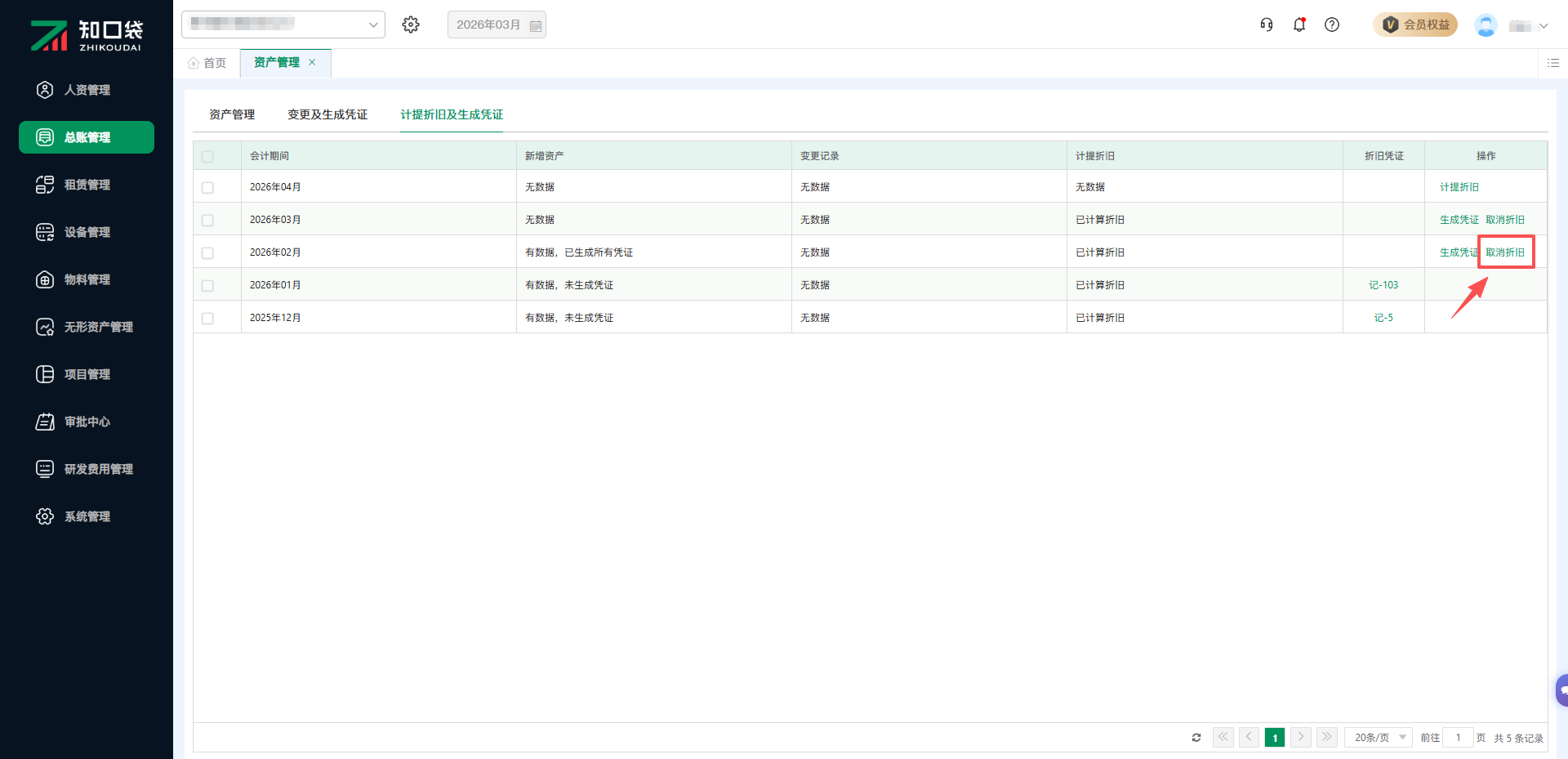1568x759 pixels.
Task: Select page 1 button
Action: coord(1275,737)
